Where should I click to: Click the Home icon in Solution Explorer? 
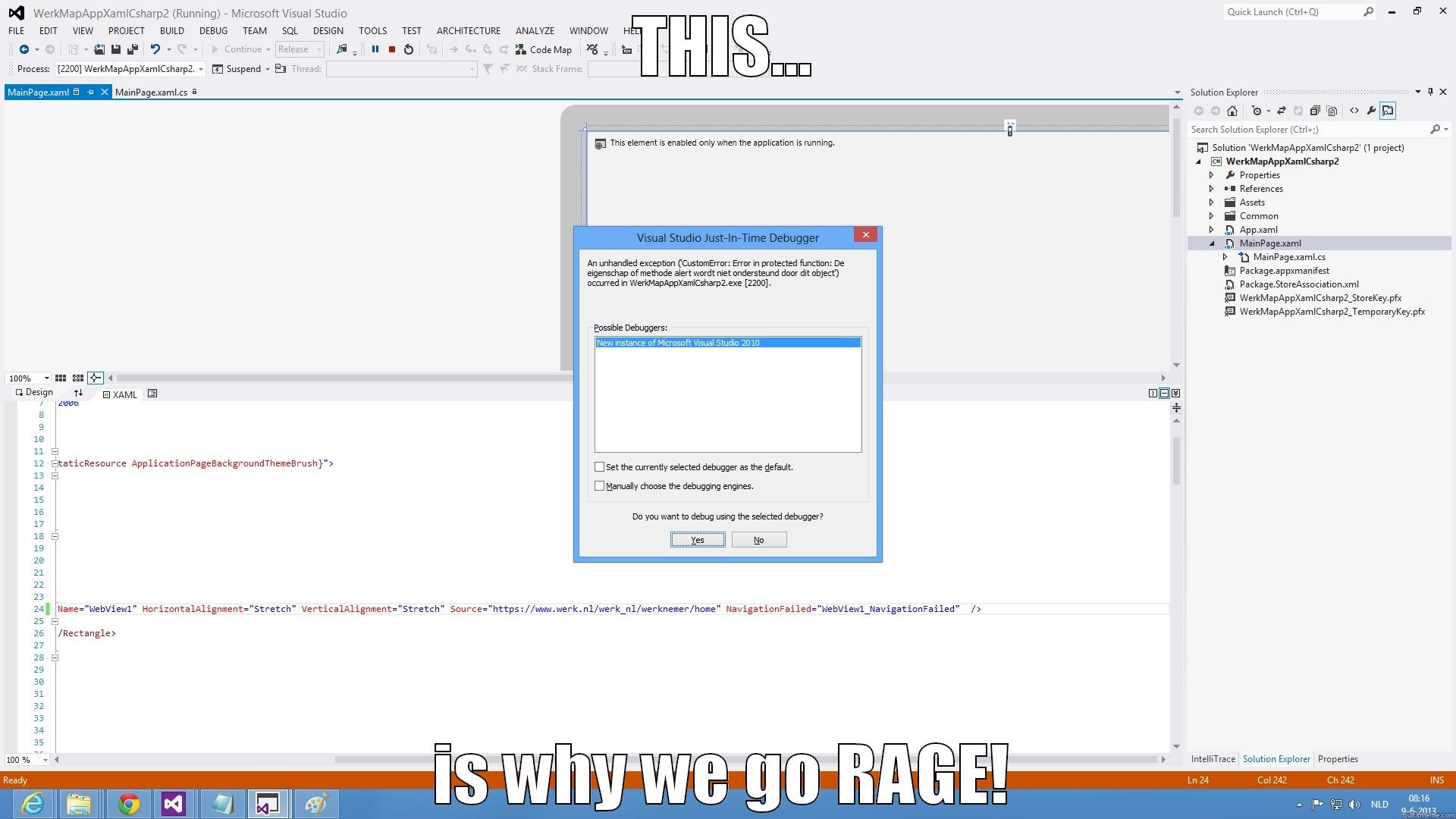click(1232, 111)
